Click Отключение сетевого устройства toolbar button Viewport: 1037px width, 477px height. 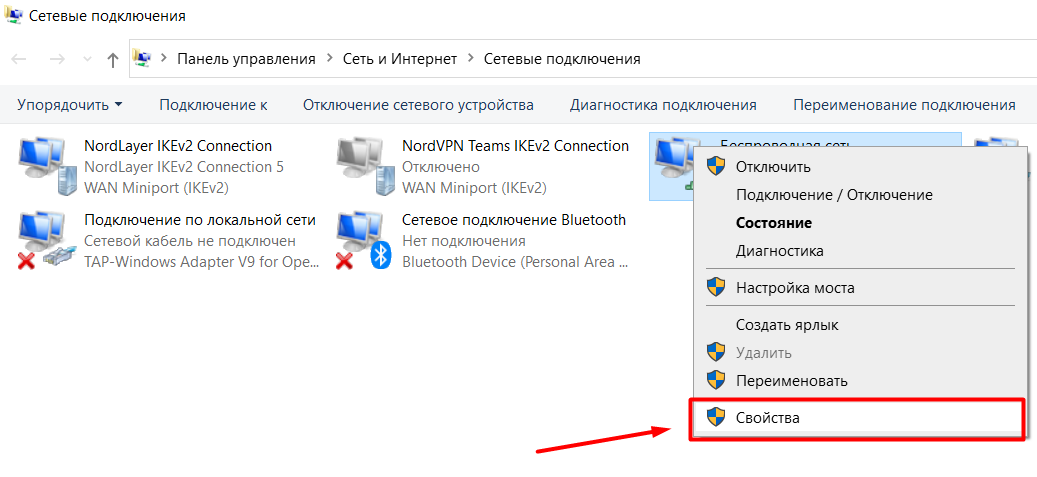pyautogui.click(x=418, y=105)
